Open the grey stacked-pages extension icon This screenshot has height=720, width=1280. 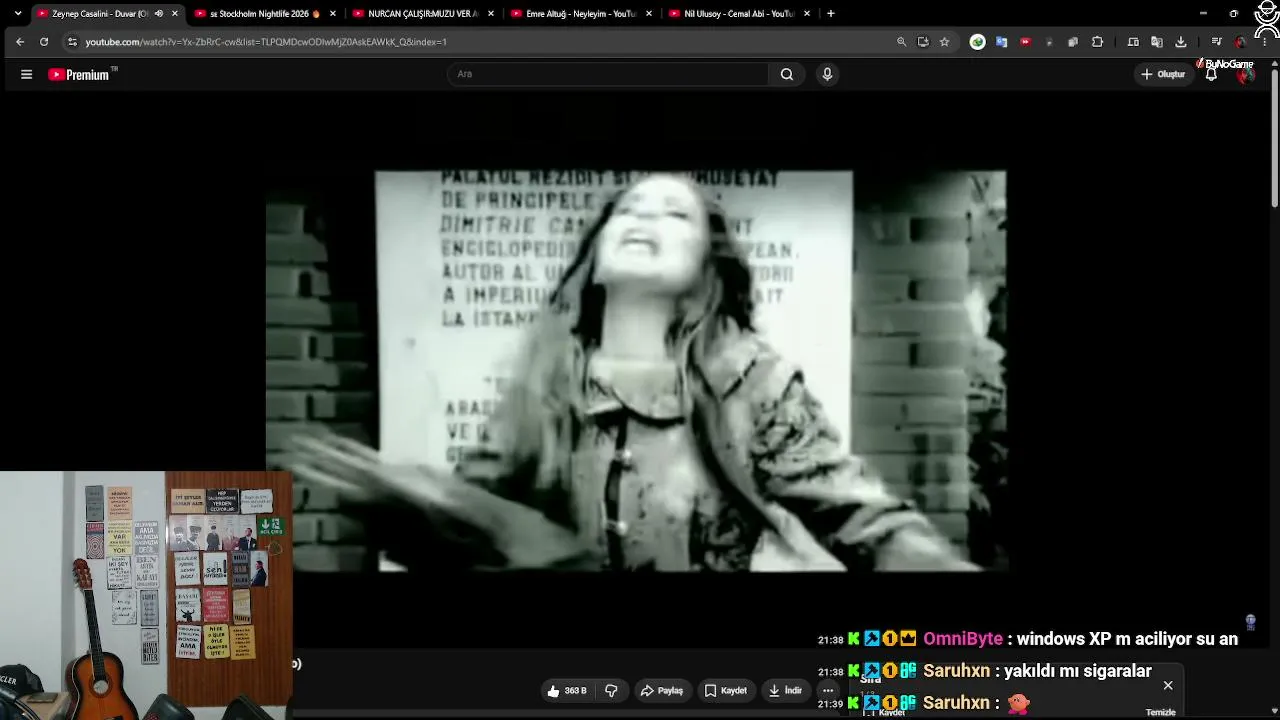point(1073,42)
